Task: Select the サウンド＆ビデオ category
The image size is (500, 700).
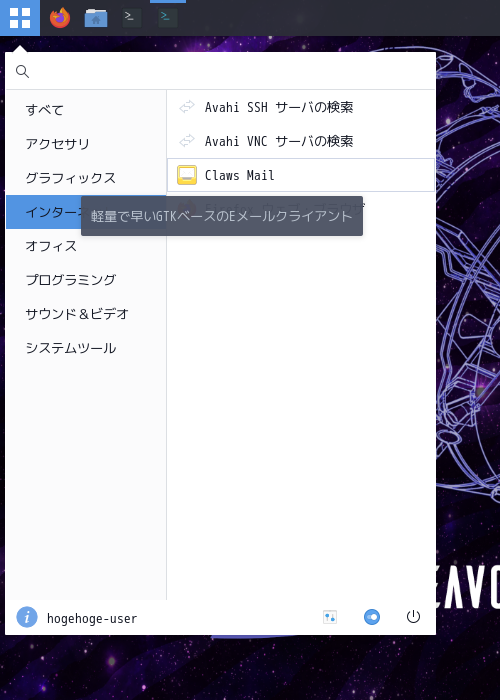Action: 86,314
